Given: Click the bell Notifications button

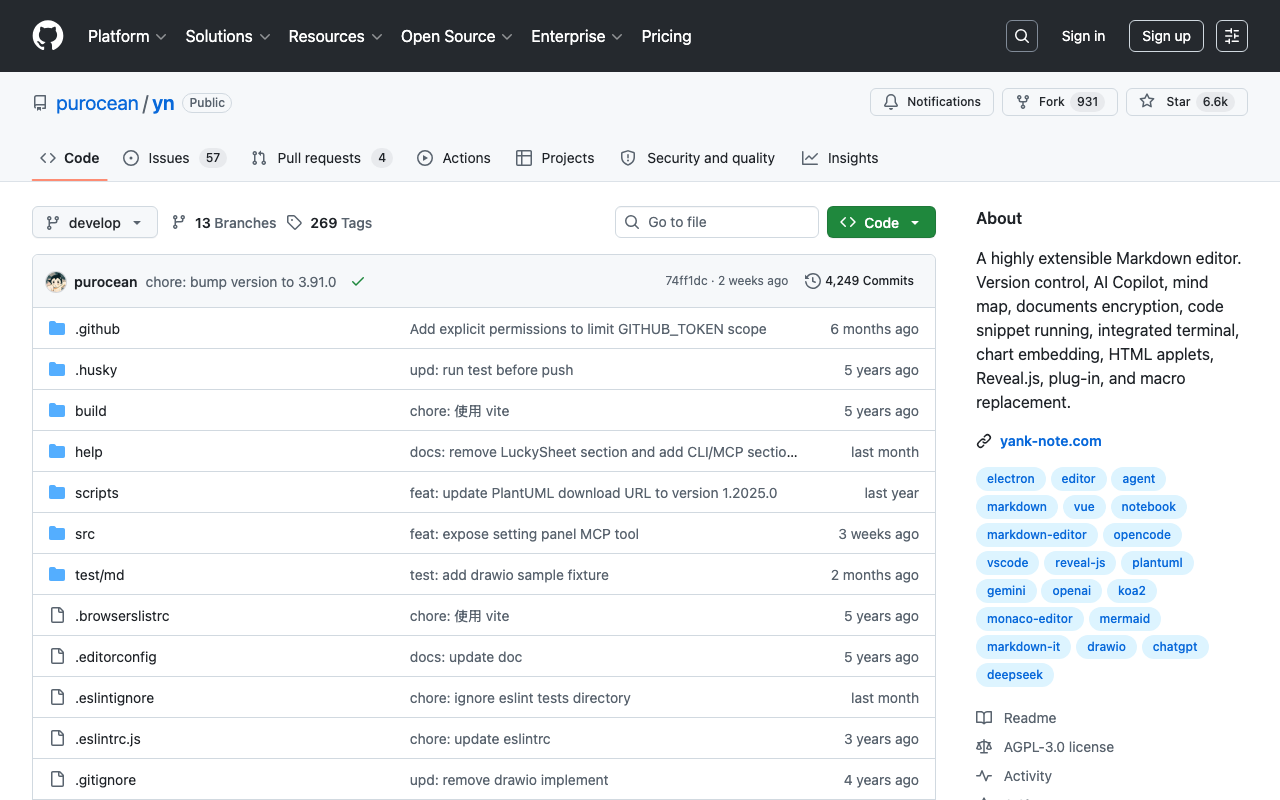Looking at the screenshot, I should click(932, 102).
